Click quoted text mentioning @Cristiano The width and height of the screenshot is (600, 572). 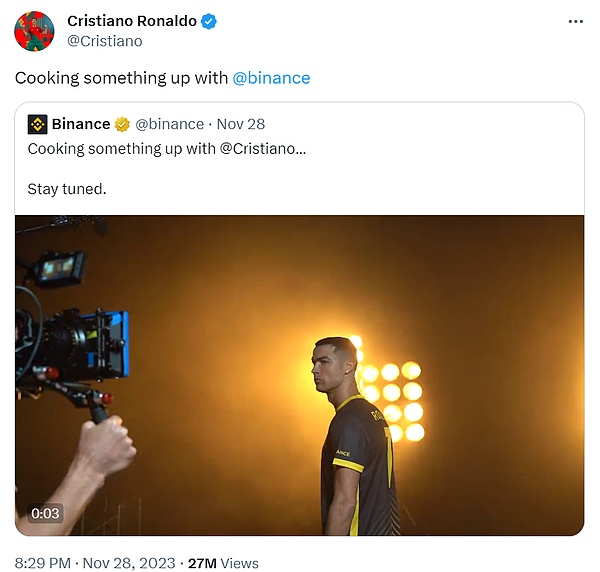coord(167,149)
